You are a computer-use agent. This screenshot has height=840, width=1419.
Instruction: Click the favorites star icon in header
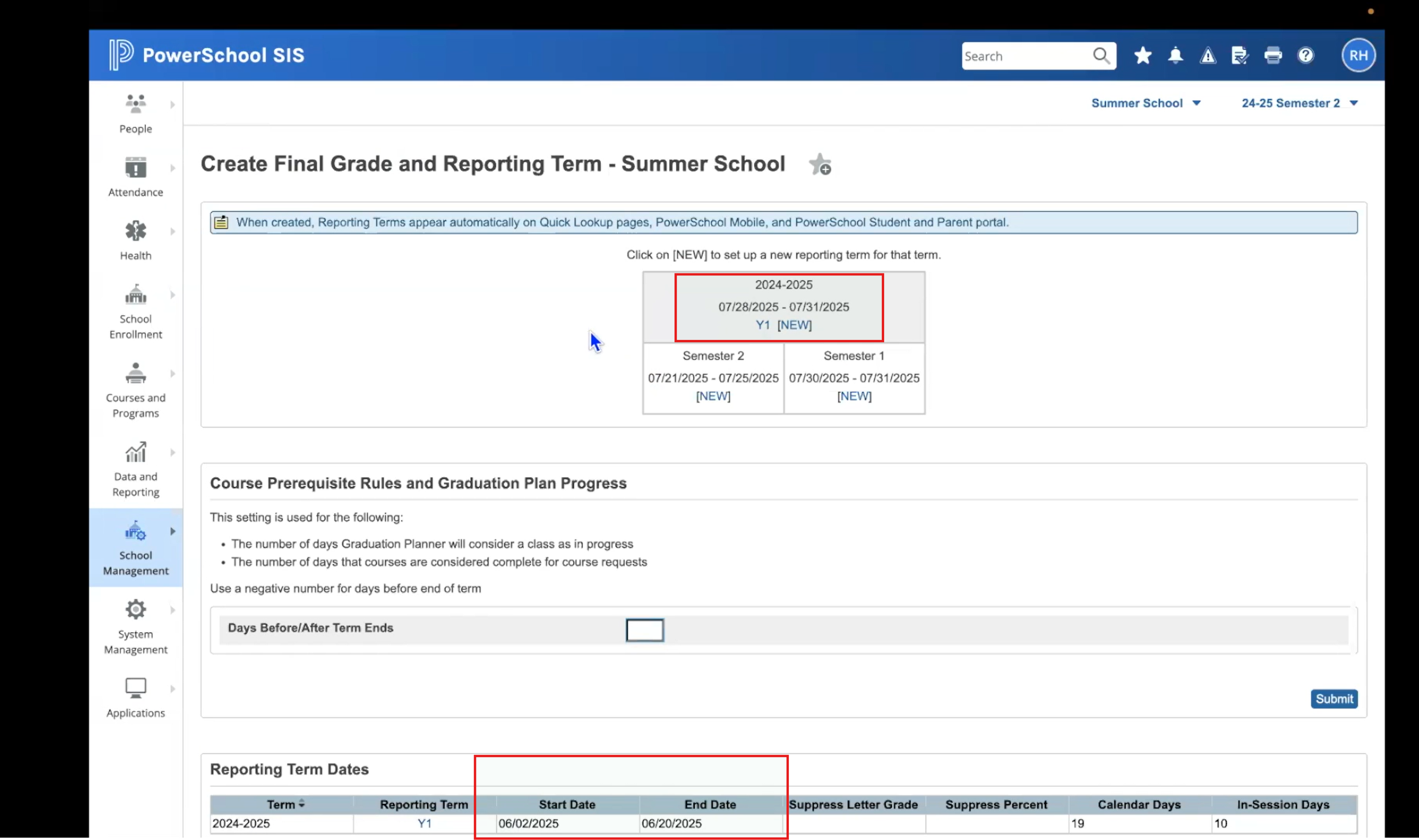[x=1142, y=55]
